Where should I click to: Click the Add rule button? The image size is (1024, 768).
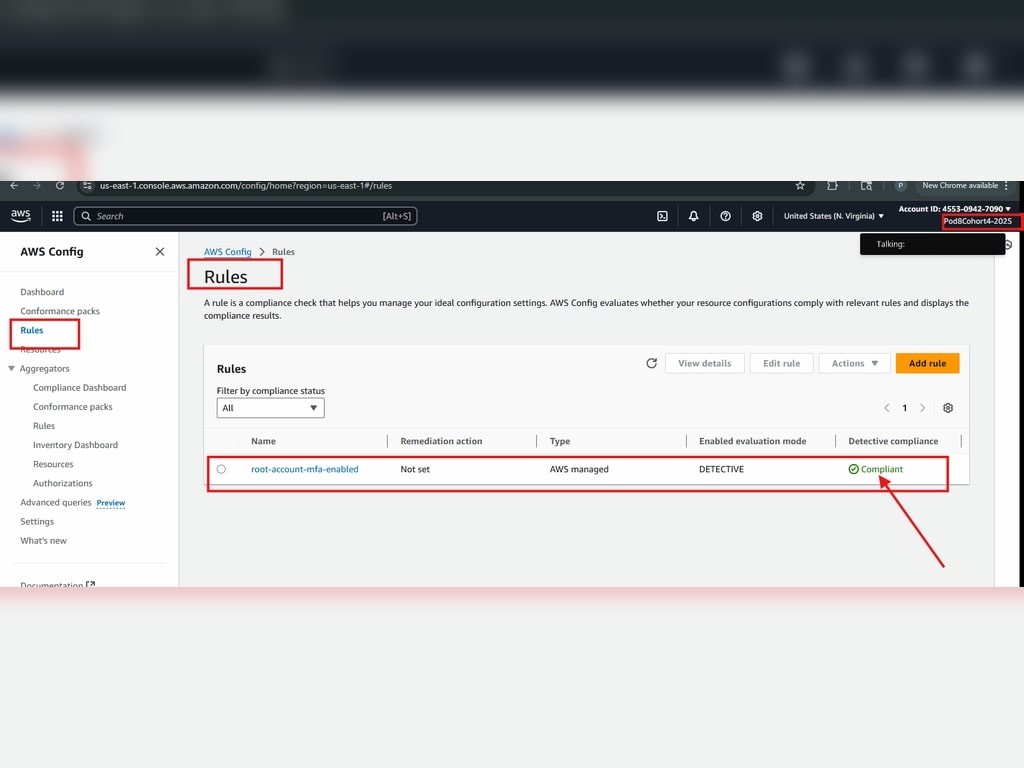[927, 363]
